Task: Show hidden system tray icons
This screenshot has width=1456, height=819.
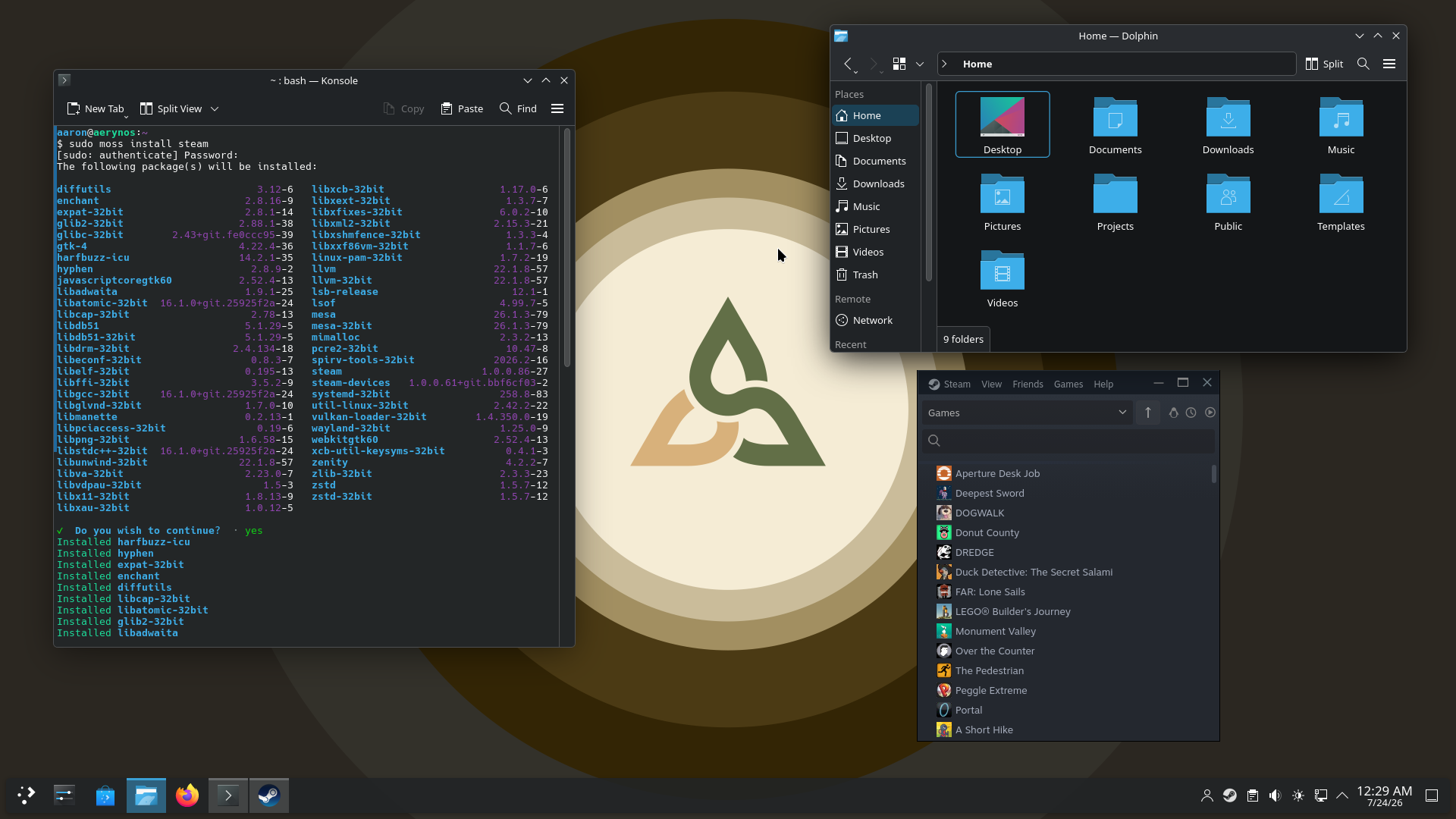Action: point(1342,795)
